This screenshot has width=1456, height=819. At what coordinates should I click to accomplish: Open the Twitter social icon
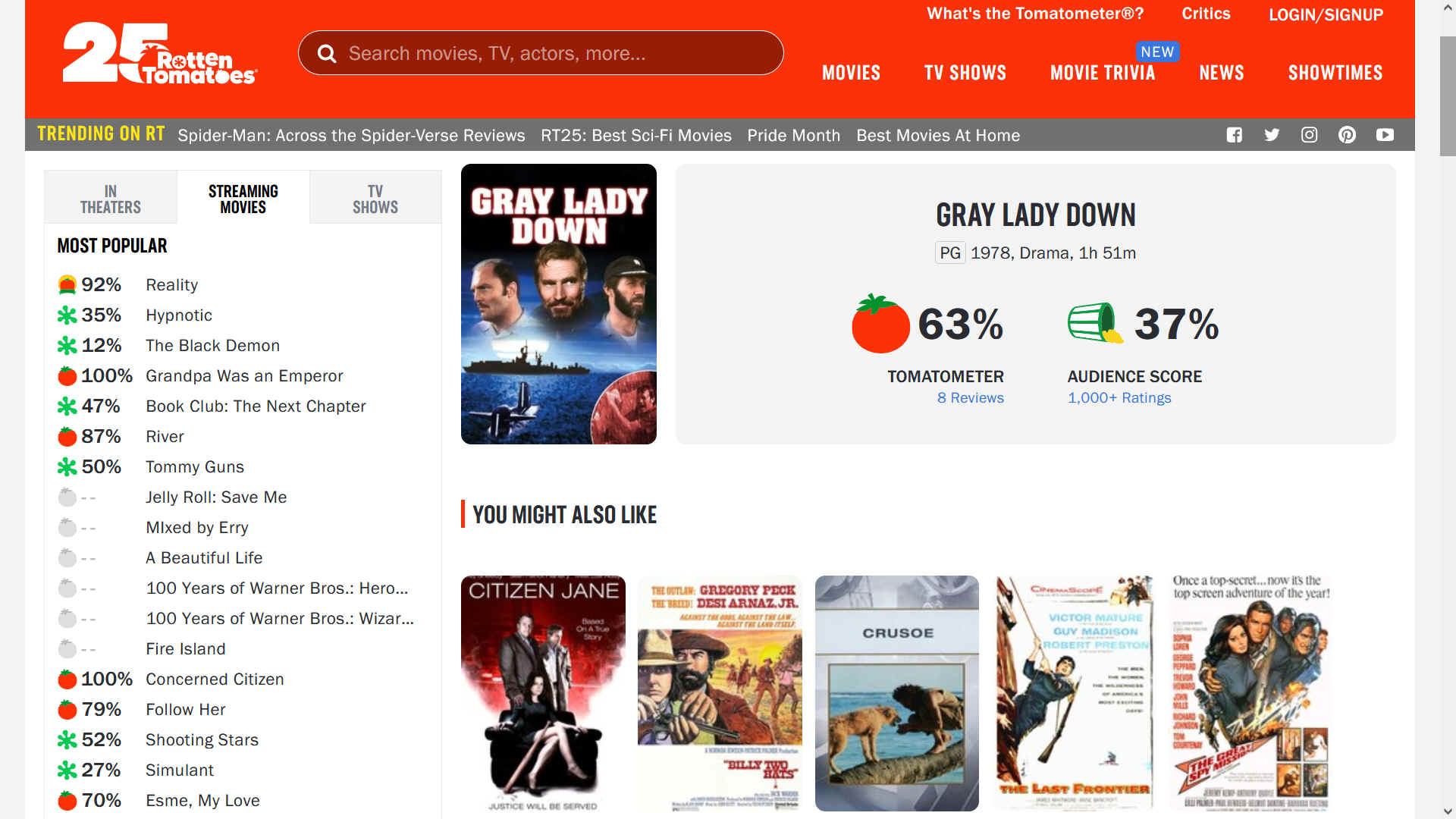click(1272, 135)
